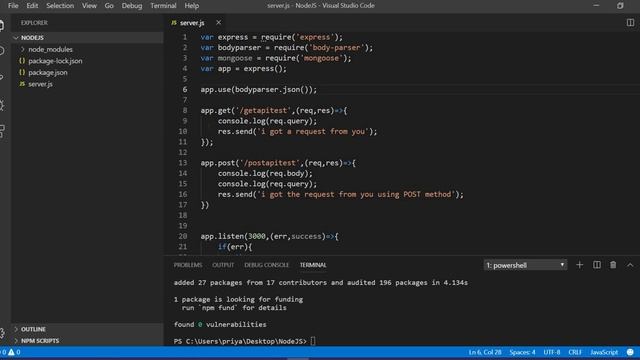Select the server.js editor tab
Image resolution: width=640 pixels, height=360 pixels.
(x=192, y=23)
